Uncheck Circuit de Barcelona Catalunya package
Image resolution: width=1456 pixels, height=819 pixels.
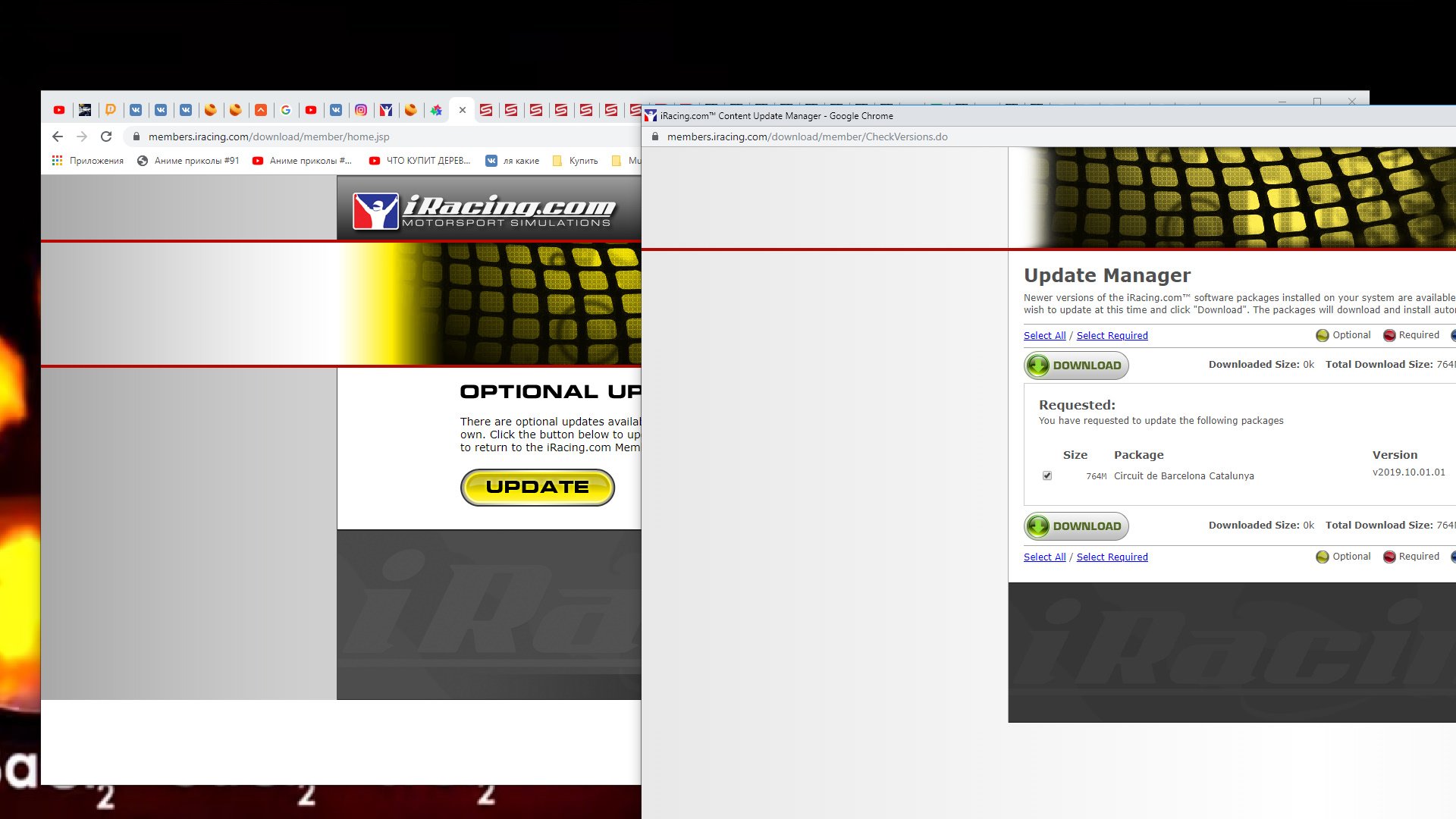coord(1047,475)
